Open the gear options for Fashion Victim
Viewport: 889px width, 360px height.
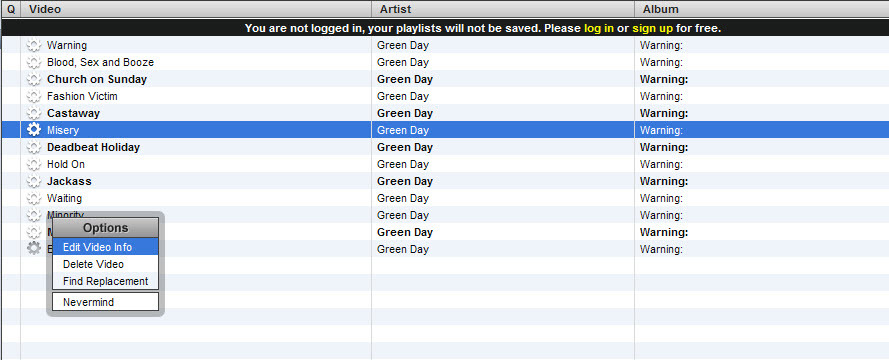34,96
